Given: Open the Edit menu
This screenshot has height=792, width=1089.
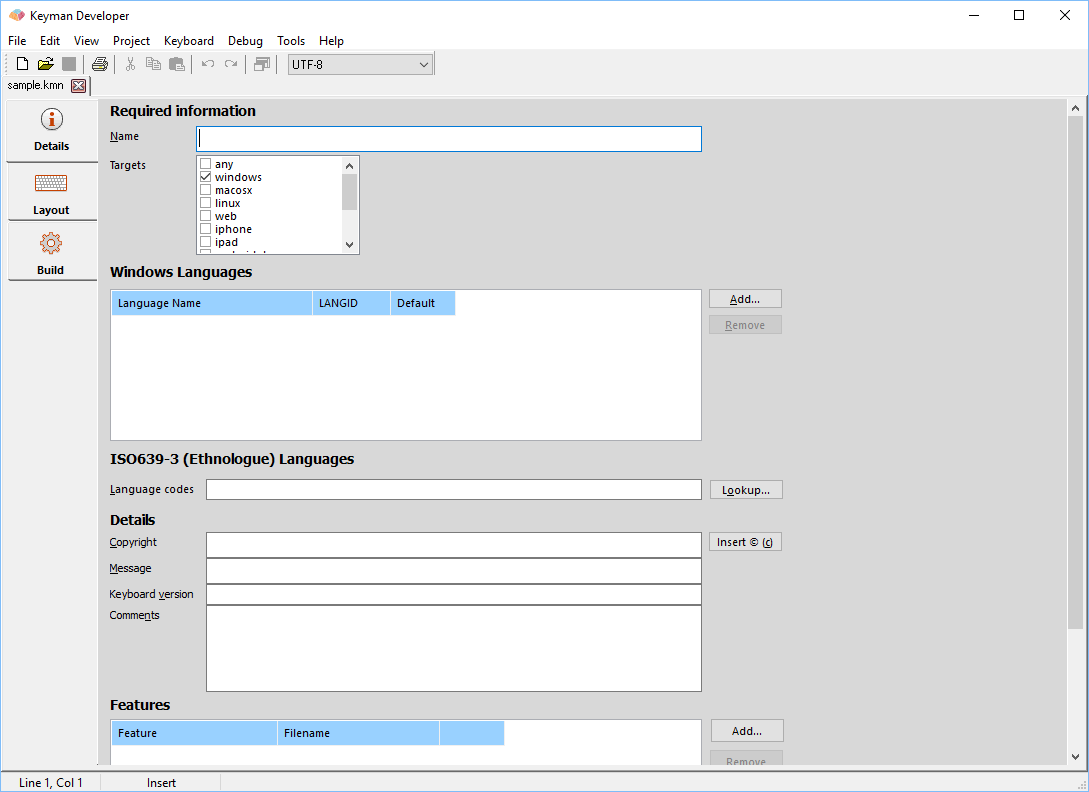Looking at the screenshot, I should coord(50,41).
